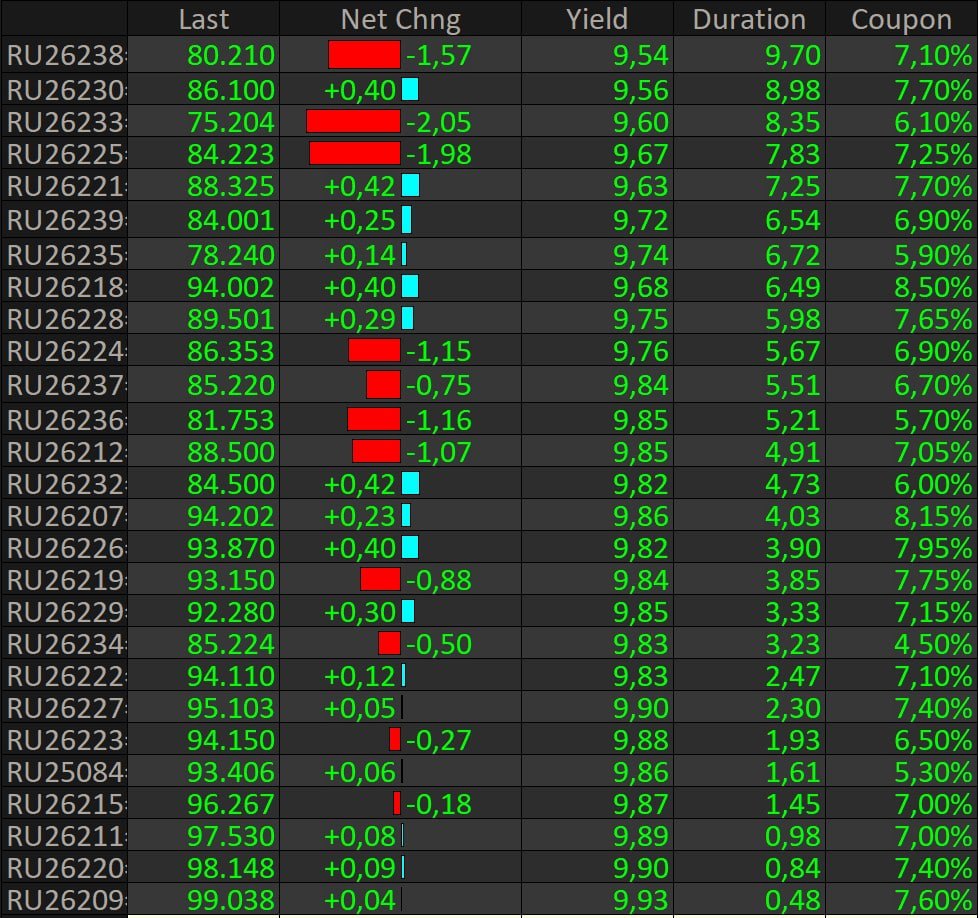Click the yield value 9,93
978x918 pixels.
click(641, 900)
